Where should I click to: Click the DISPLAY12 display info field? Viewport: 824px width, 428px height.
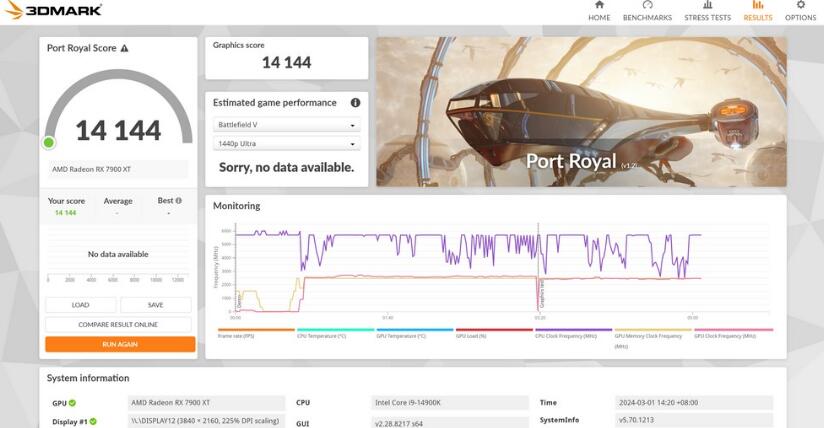[207, 421]
